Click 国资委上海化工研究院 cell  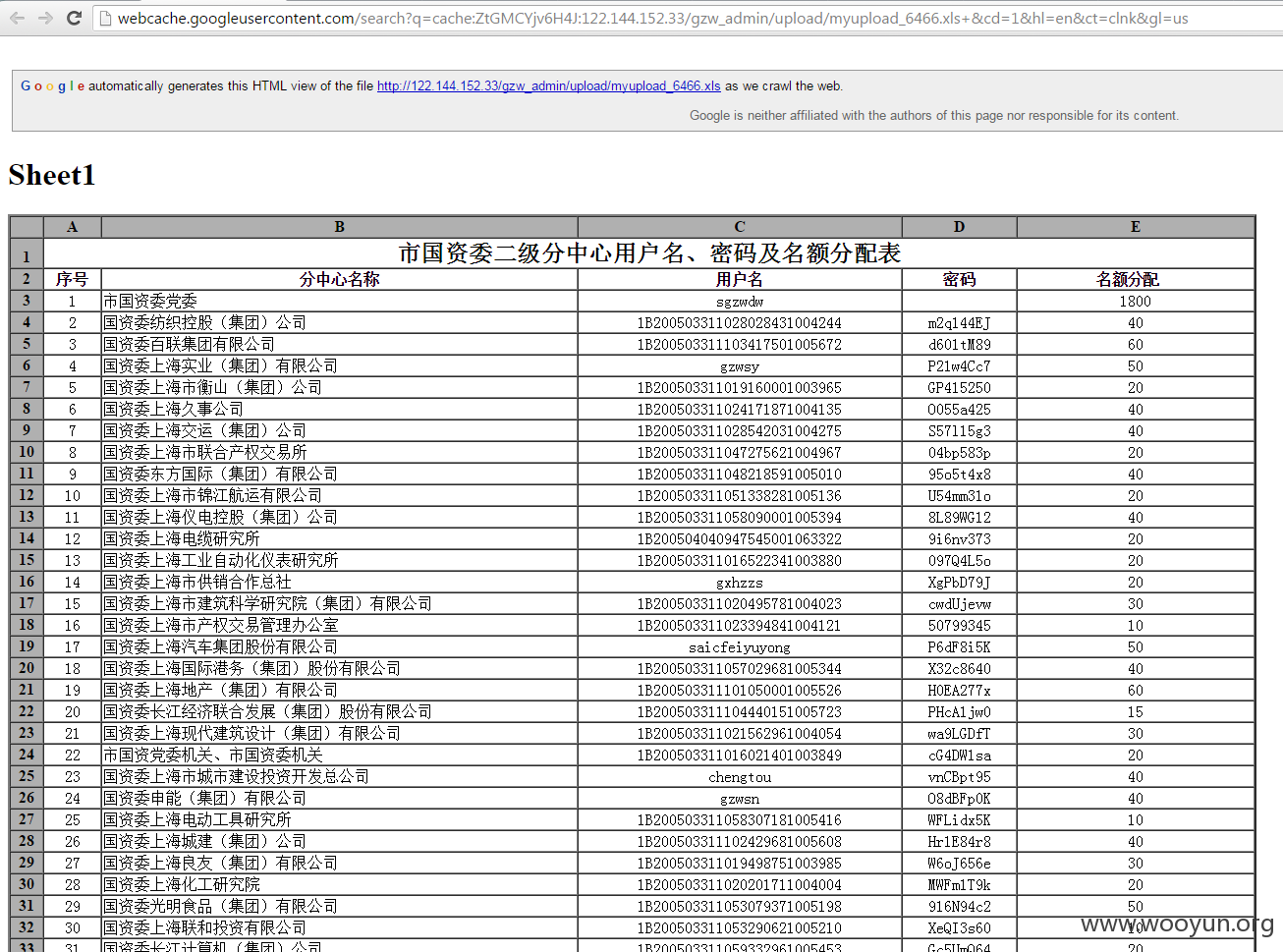339,884
